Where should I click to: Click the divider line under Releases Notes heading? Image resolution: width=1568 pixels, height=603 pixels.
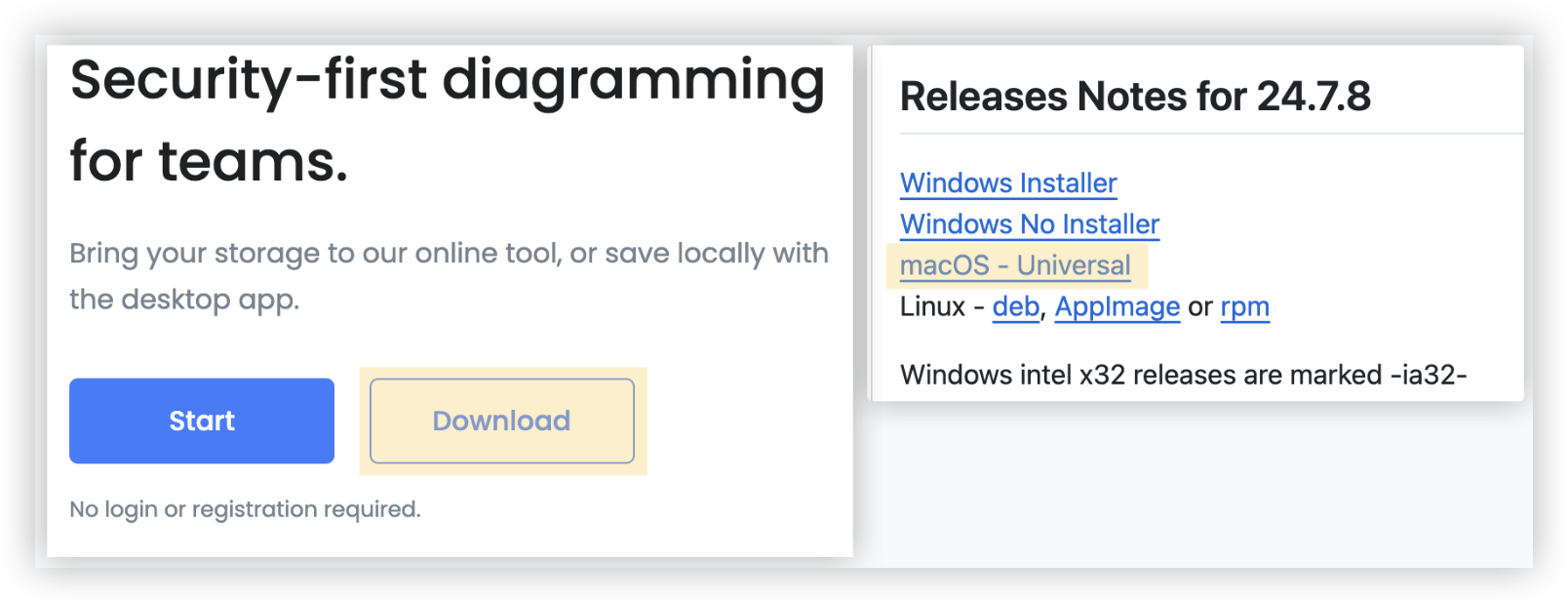[x=1209, y=134]
